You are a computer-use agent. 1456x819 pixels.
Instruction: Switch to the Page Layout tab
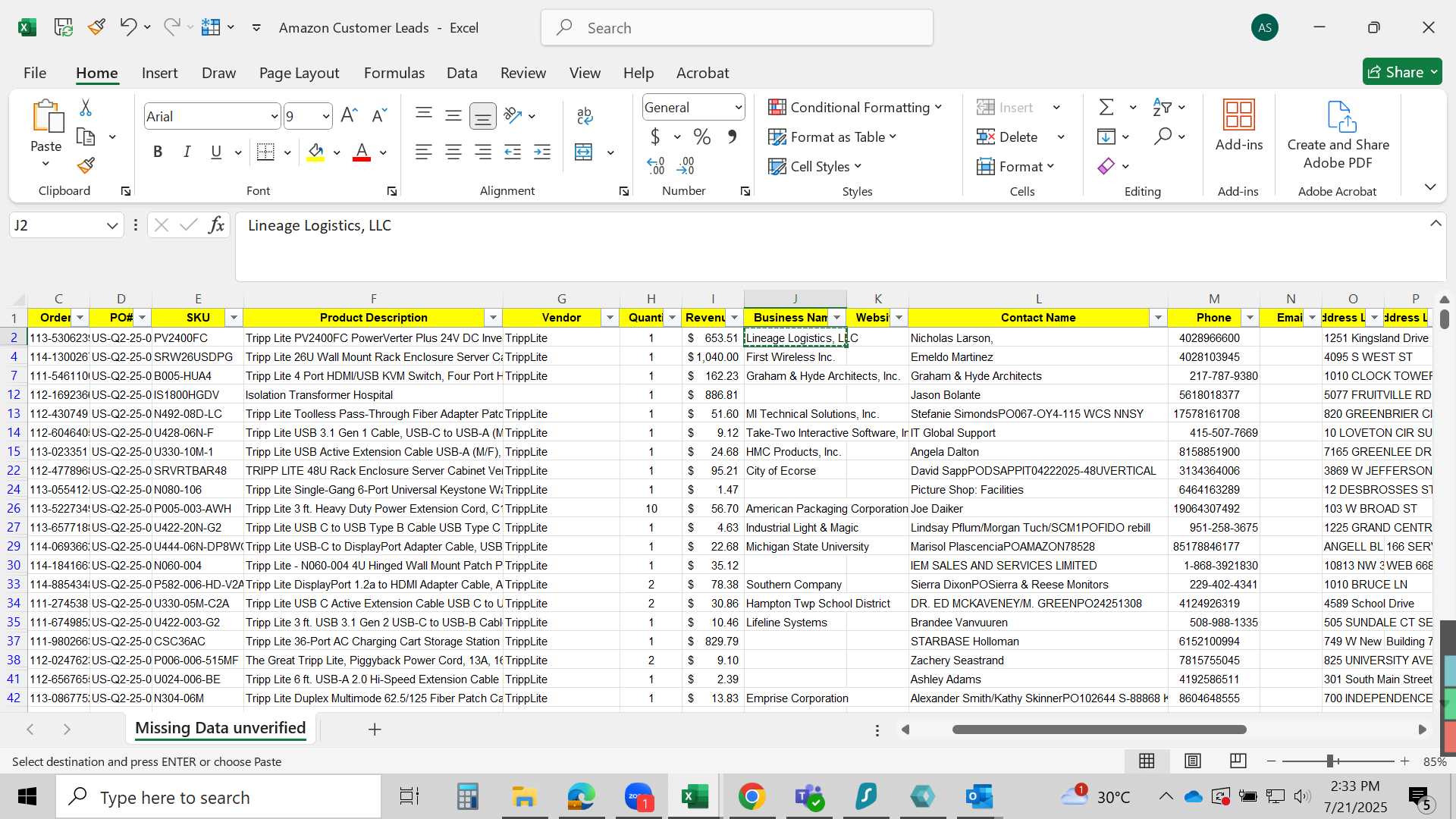299,73
